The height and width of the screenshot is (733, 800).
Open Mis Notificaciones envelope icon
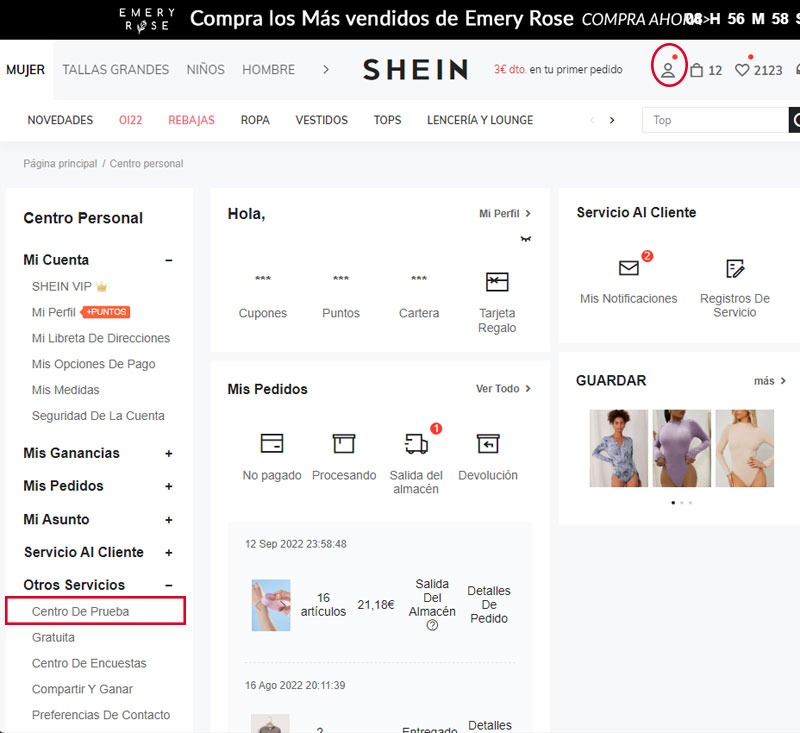tap(629, 268)
